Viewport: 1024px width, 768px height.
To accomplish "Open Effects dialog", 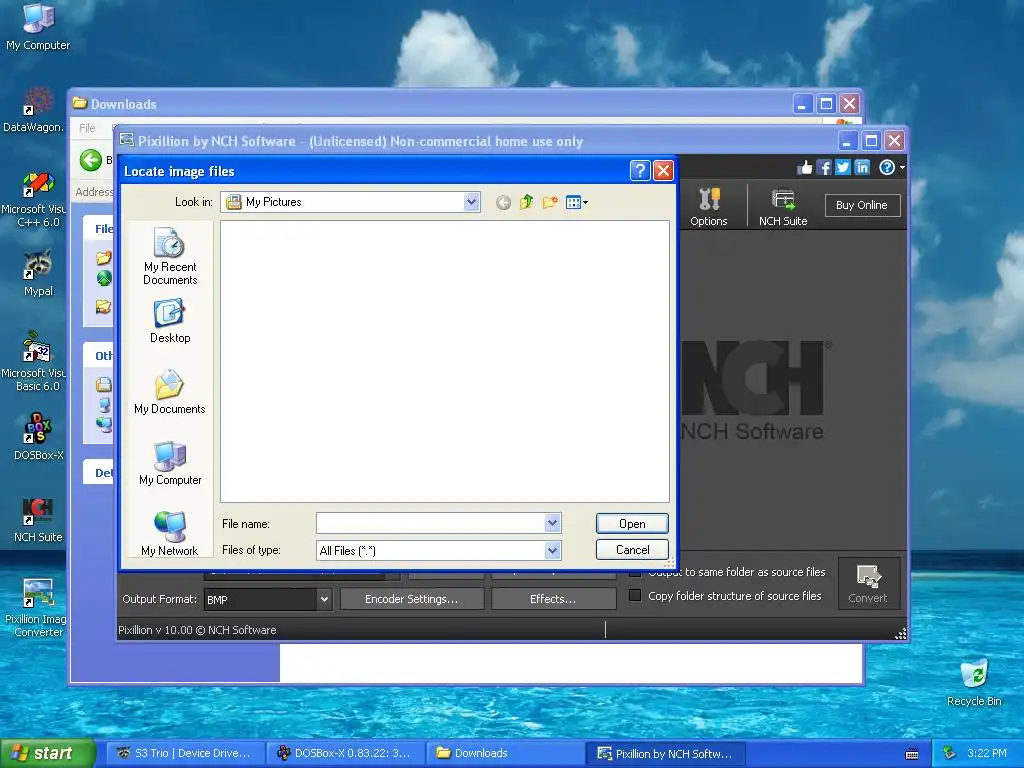I will coord(553,599).
